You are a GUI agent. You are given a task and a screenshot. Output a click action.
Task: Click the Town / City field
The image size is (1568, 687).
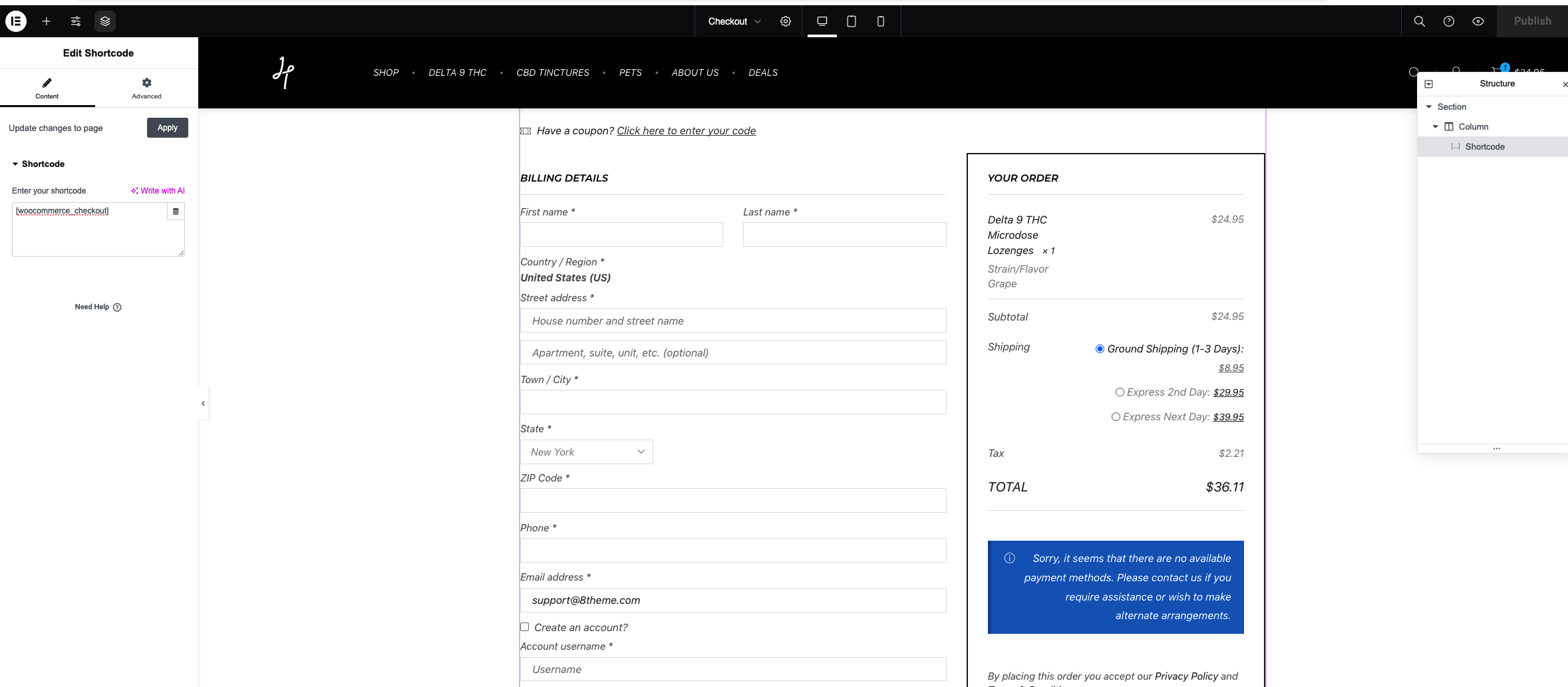click(733, 402)
